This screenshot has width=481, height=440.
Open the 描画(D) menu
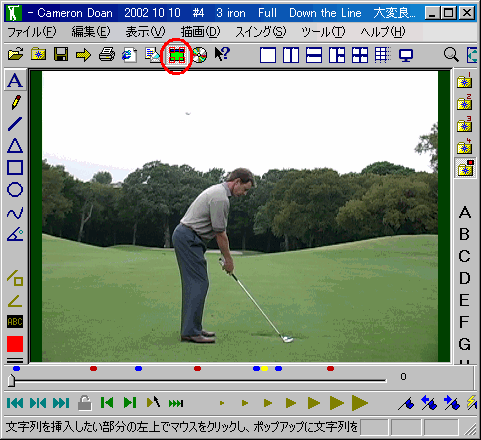click(x=200, y=32)
